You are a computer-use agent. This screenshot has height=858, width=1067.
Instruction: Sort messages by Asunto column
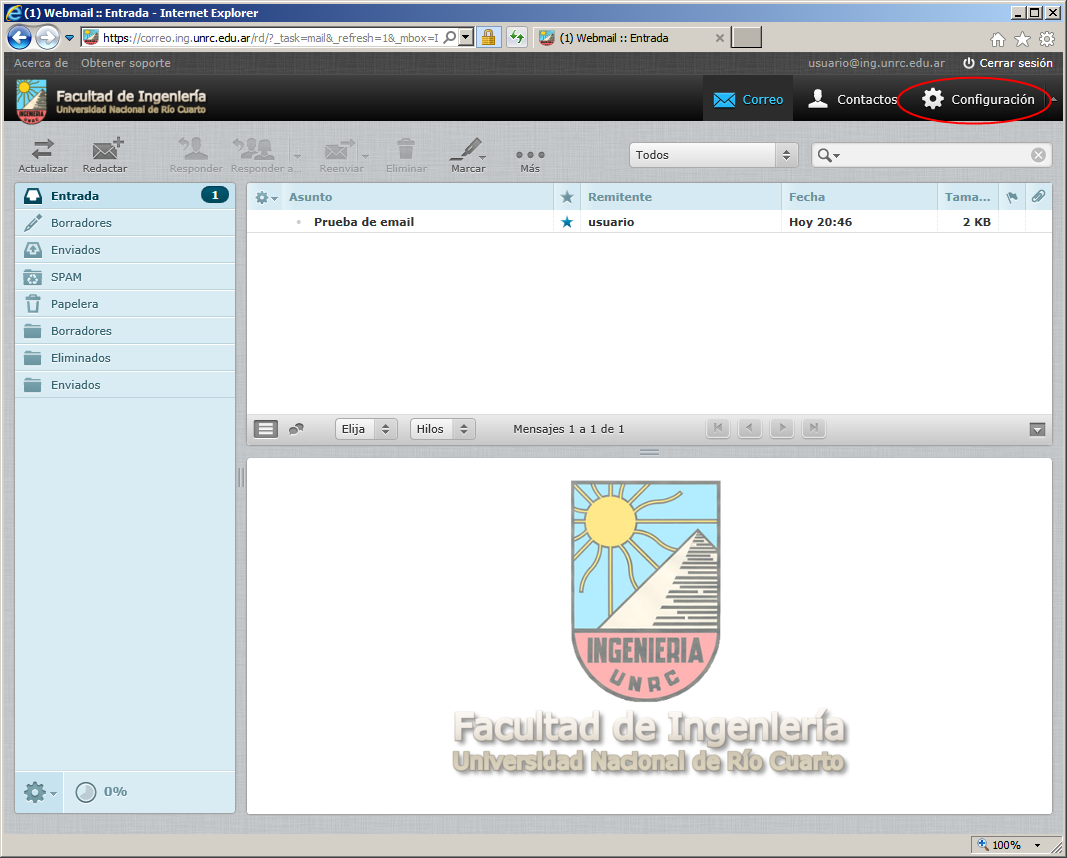[310, 197]
